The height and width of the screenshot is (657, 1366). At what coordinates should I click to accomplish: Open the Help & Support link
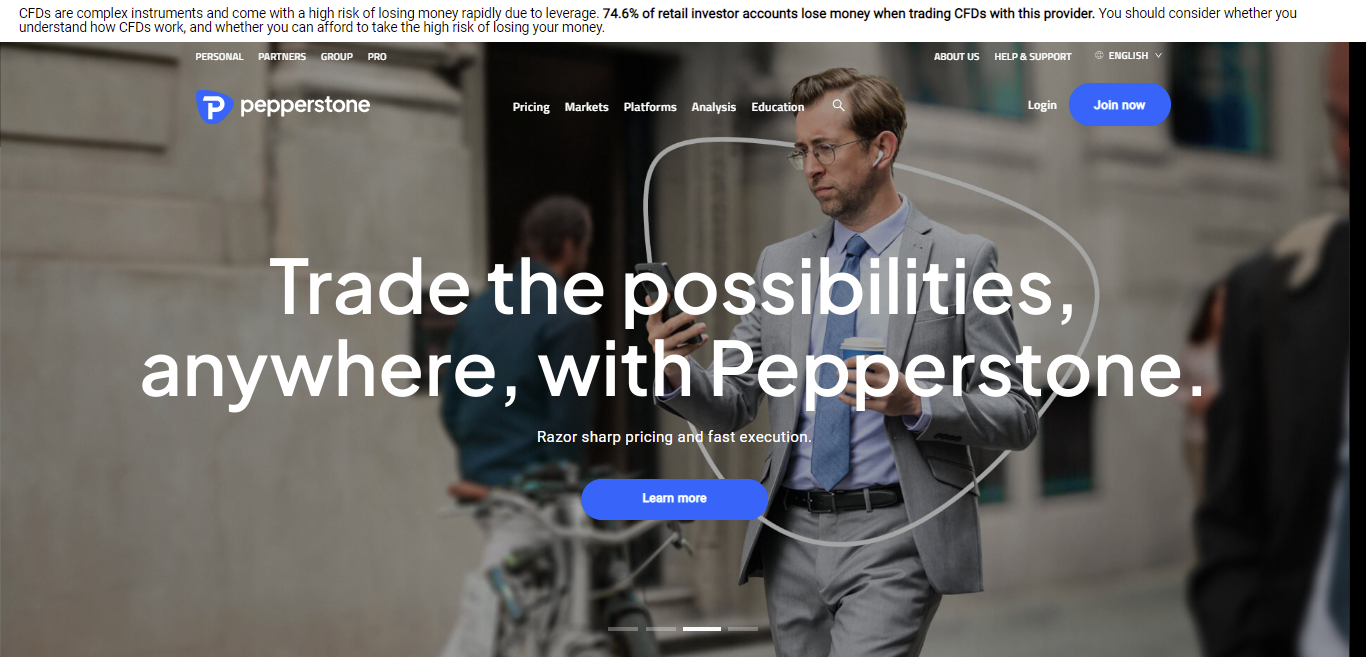point(1033,57)
